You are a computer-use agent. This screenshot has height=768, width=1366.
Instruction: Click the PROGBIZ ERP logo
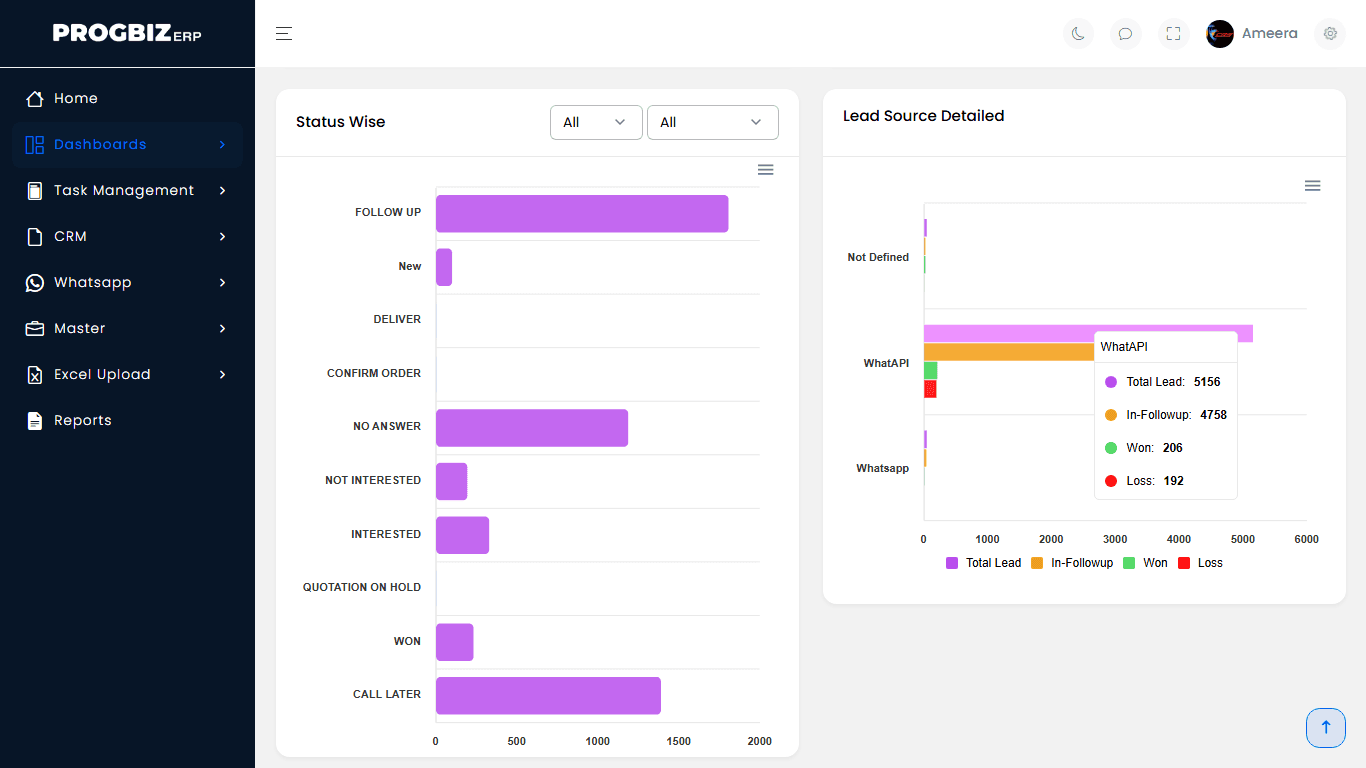click(x=127, y=33)
